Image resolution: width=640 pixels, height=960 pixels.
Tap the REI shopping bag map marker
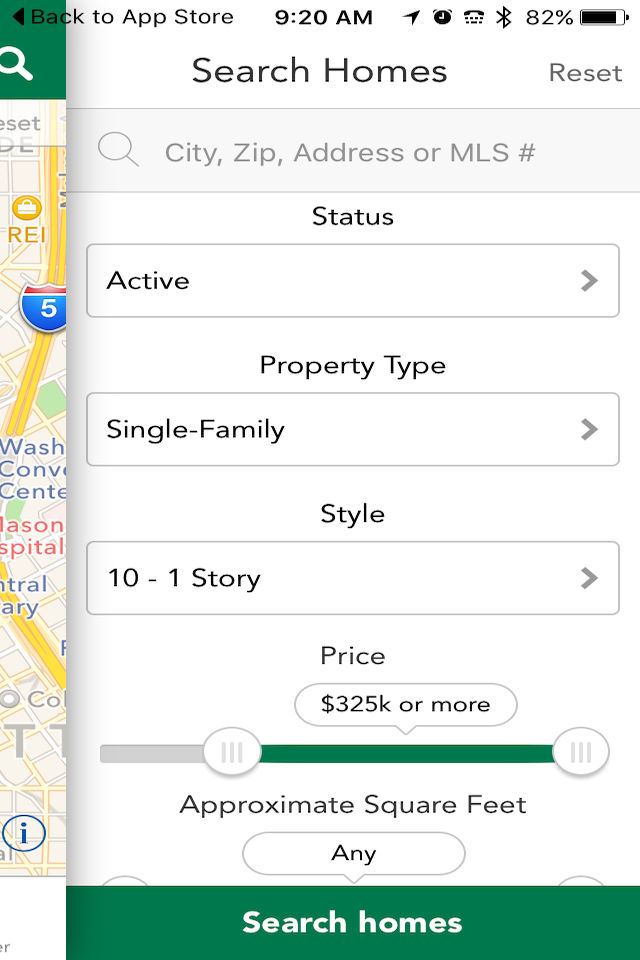27,208
